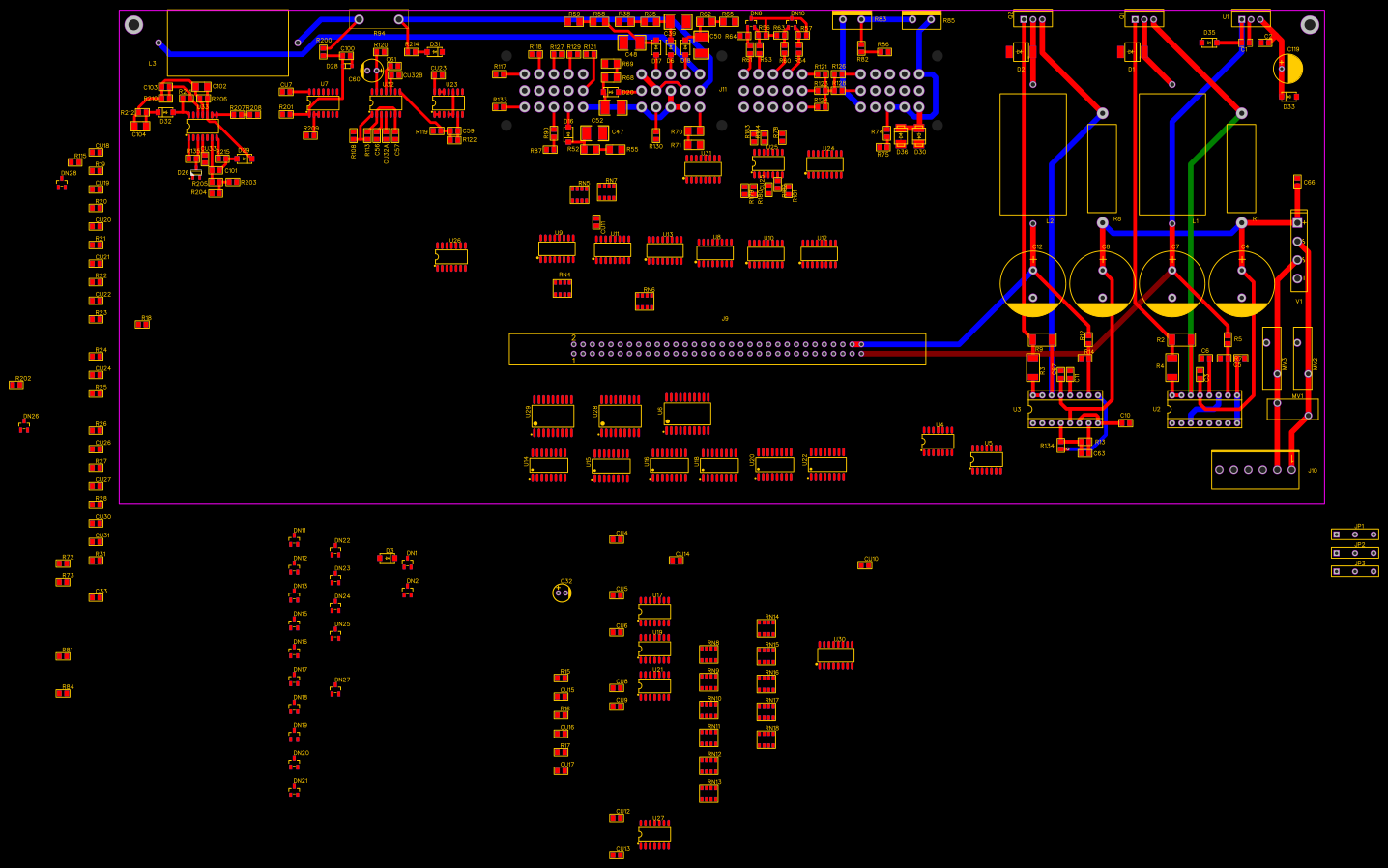Select the U28 IC footprint
The image size is (1388, 868).
tap(620, 416)
